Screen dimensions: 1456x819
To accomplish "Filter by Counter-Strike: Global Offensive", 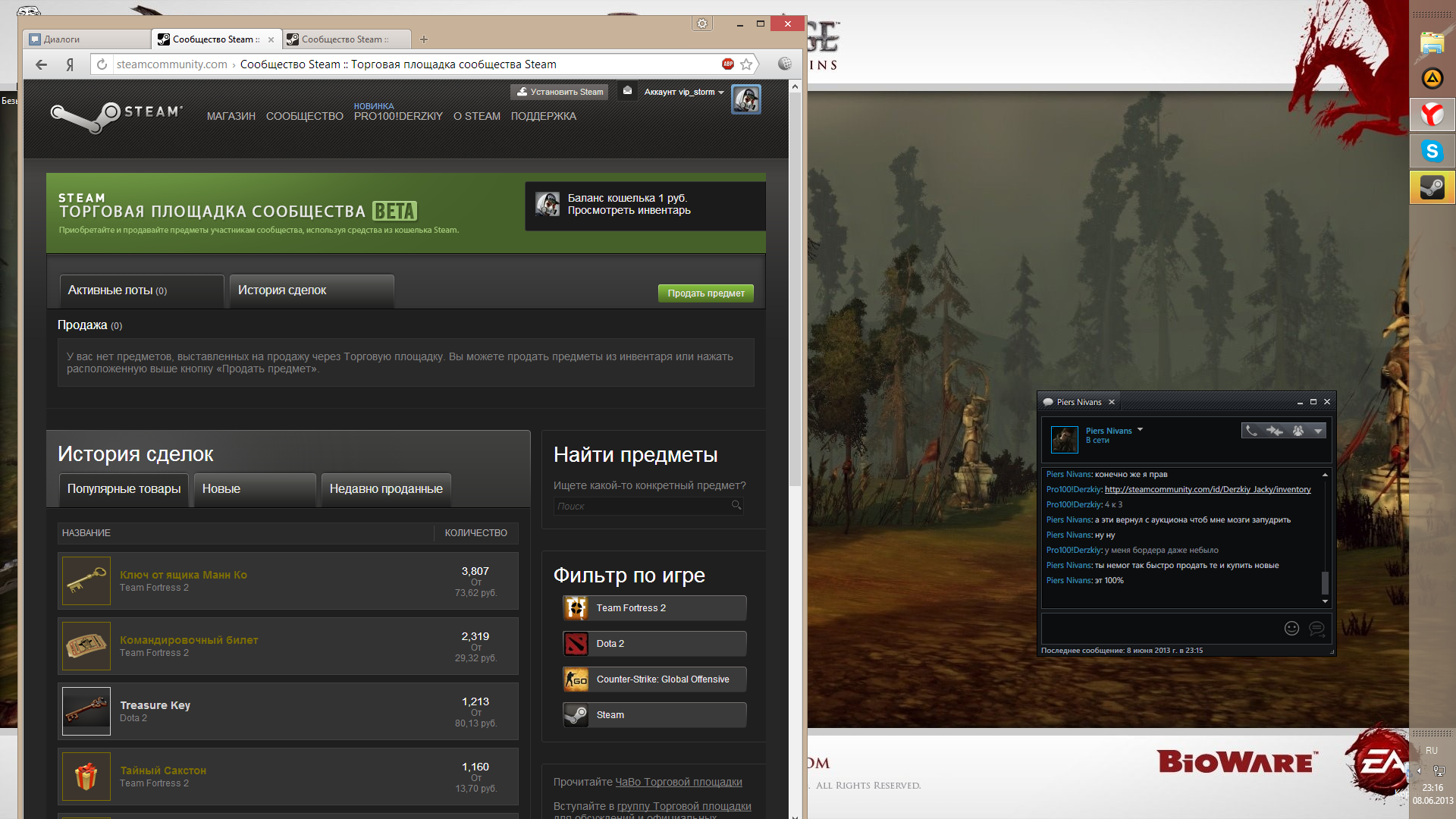I will (x=654, y=679).
